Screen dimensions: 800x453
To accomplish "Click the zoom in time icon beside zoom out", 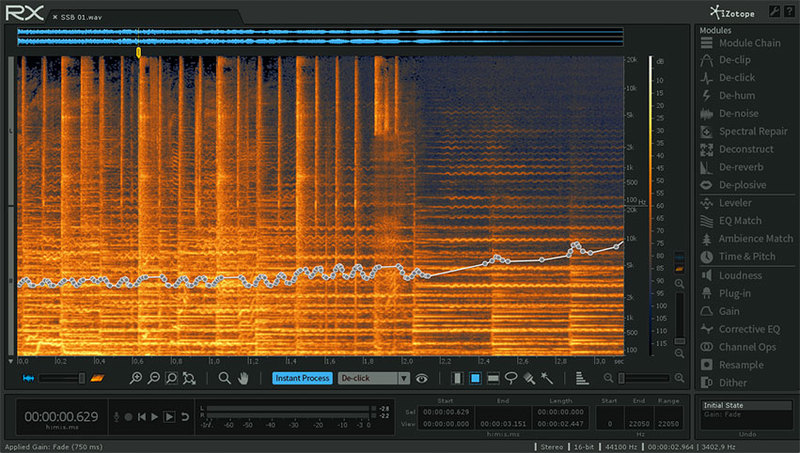I will coord(136,378).
